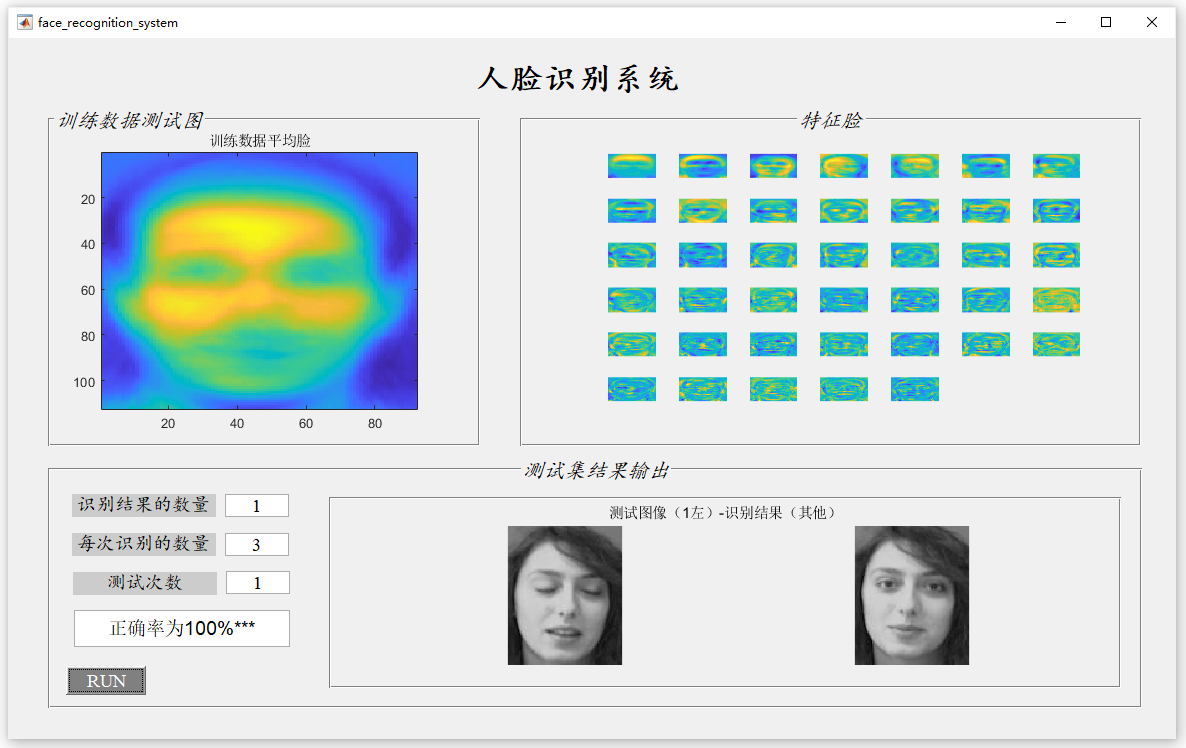The width and height of the screenshot is (1186, 748).
Task: Click the 测试次数 input field
Action: [257, 582]
